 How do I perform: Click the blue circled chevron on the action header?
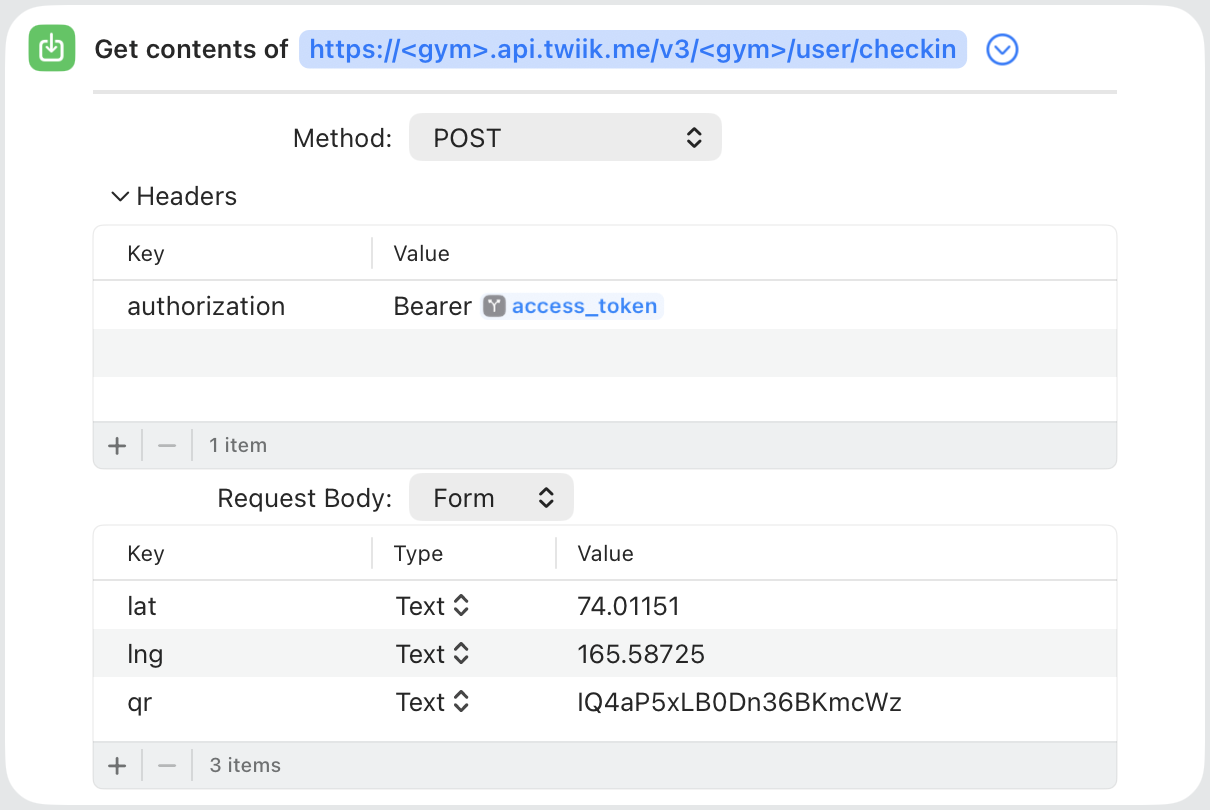(1002, 49)
